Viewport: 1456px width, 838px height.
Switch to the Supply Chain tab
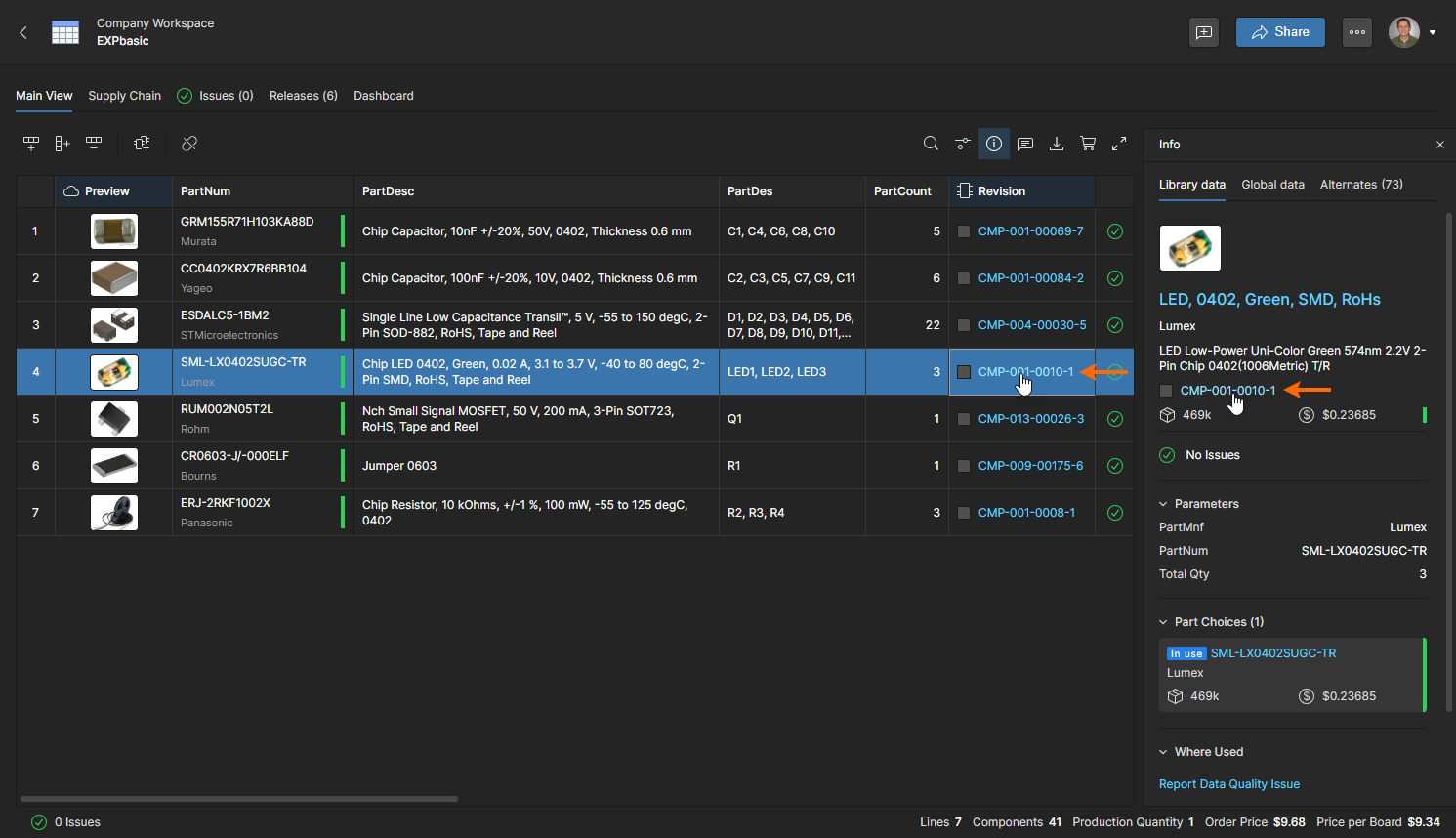pos(124,96)
